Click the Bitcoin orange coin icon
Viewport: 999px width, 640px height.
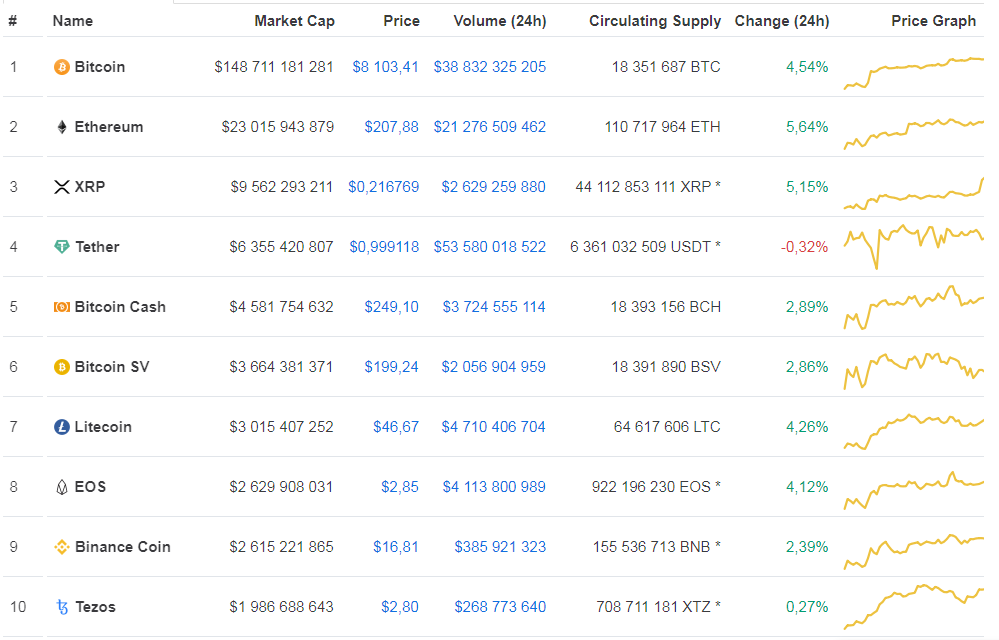click(x=62, y=67)
